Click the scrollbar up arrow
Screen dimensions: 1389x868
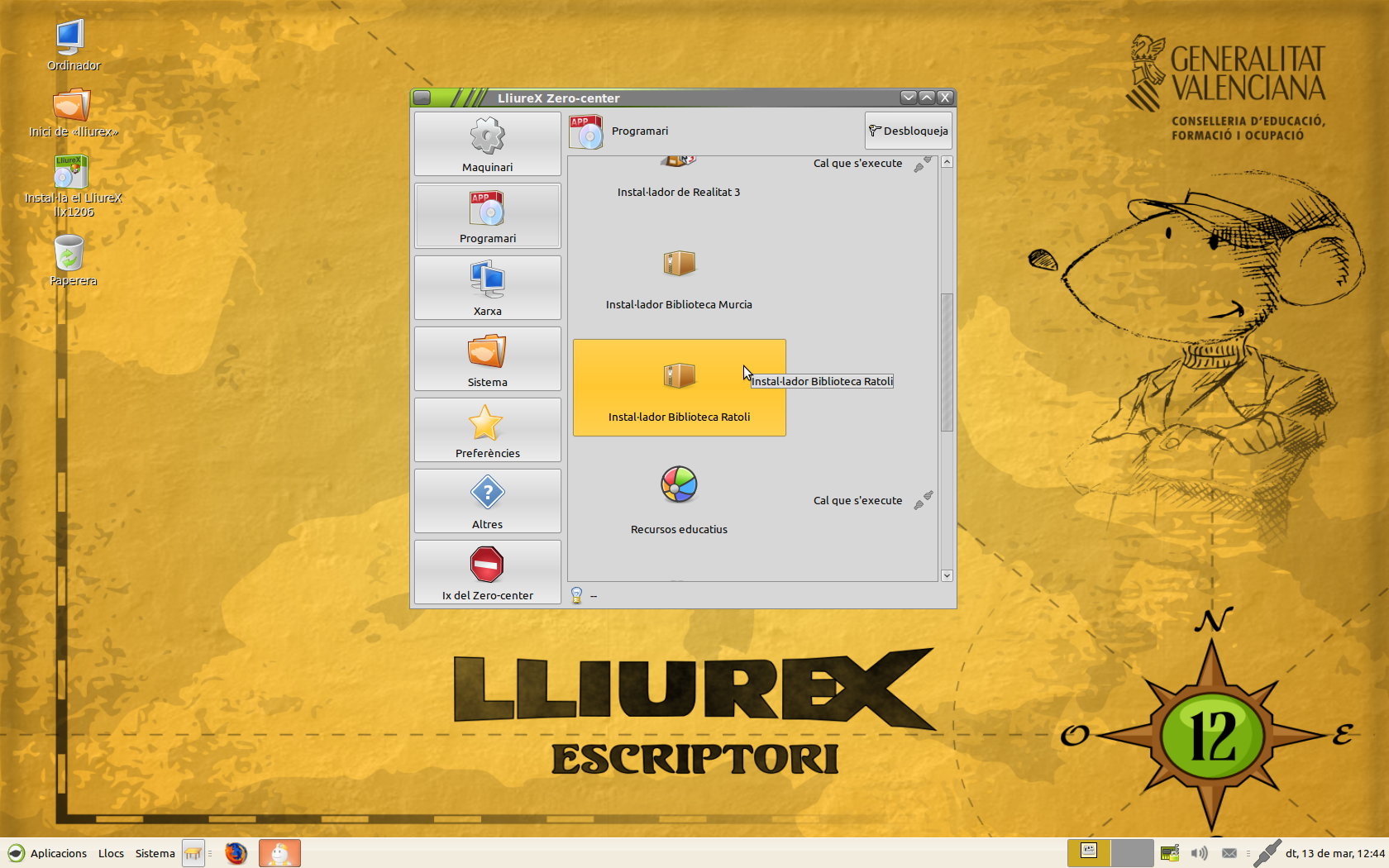click(x=947, y=162)
